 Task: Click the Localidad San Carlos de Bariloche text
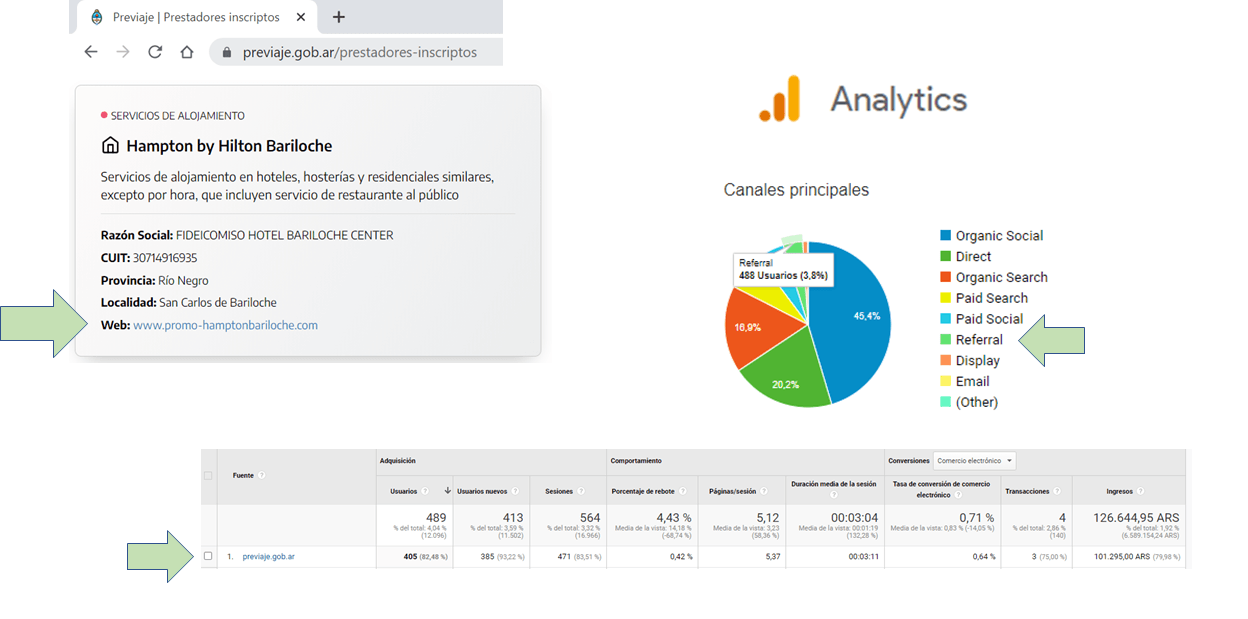pyautogui.click(x=189, y=303)
